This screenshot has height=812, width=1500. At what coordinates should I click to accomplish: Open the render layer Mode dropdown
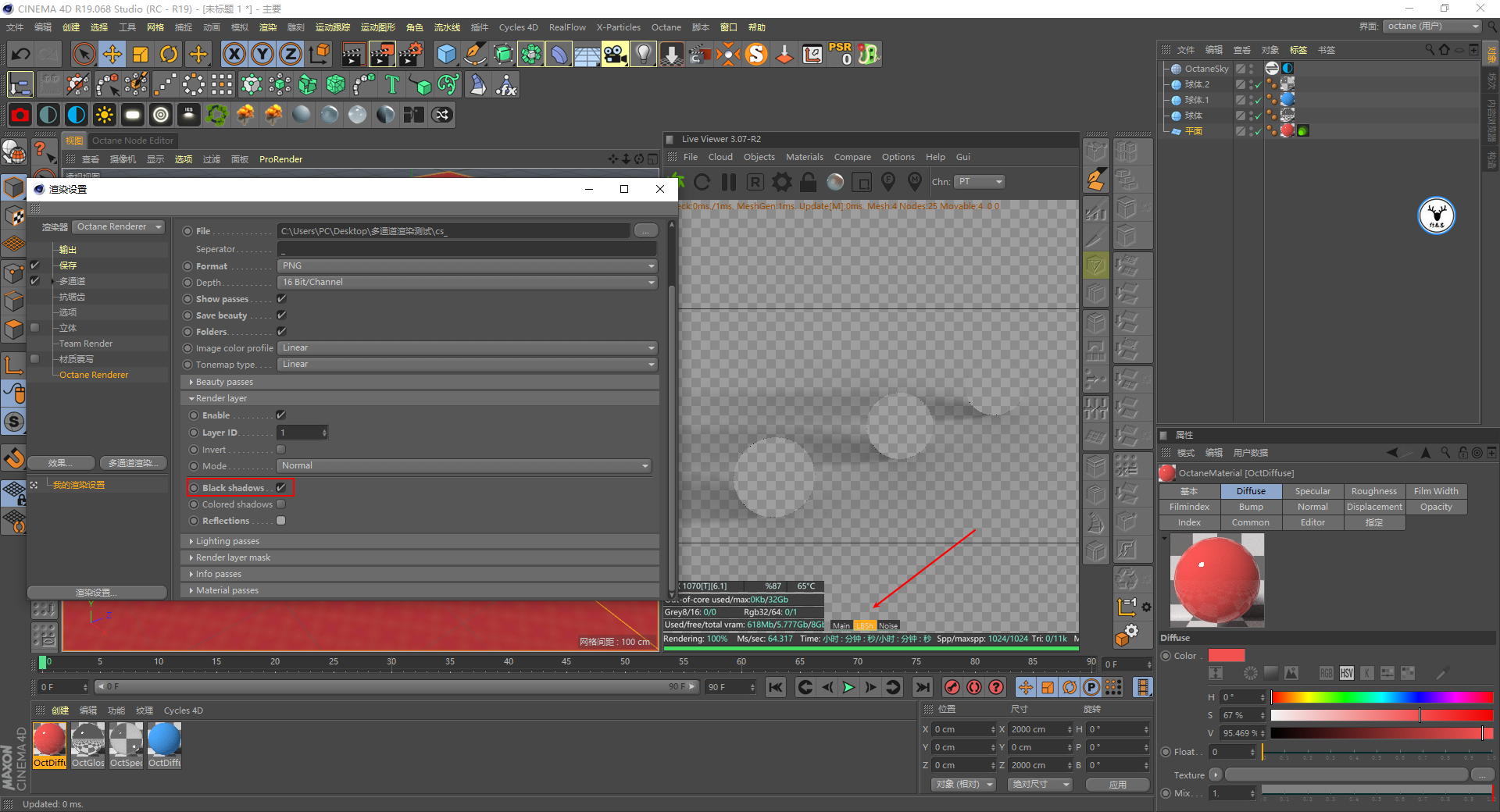coord(465,466)
